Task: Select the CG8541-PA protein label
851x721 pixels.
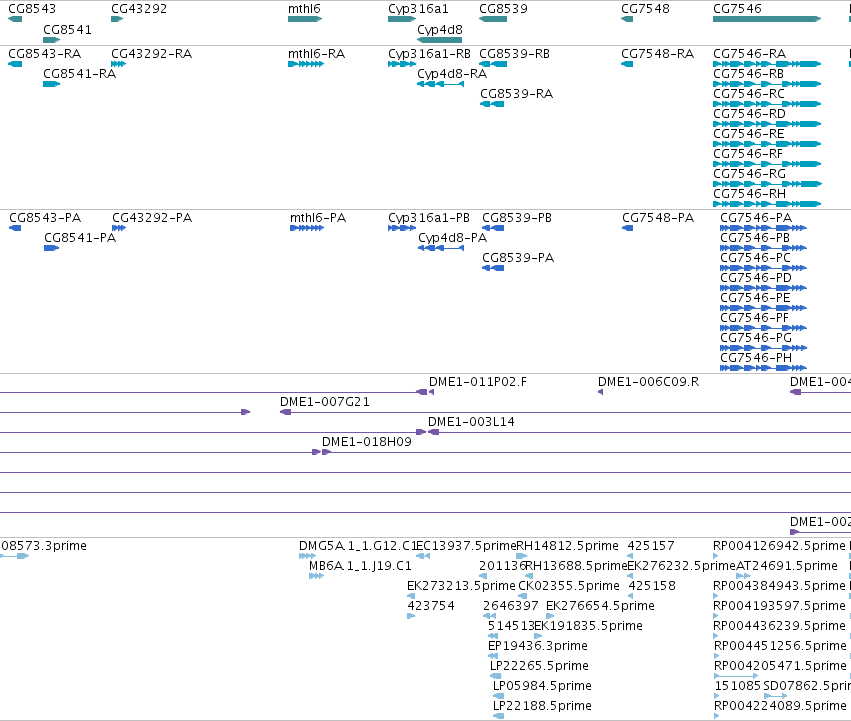Action: [80, 238]
